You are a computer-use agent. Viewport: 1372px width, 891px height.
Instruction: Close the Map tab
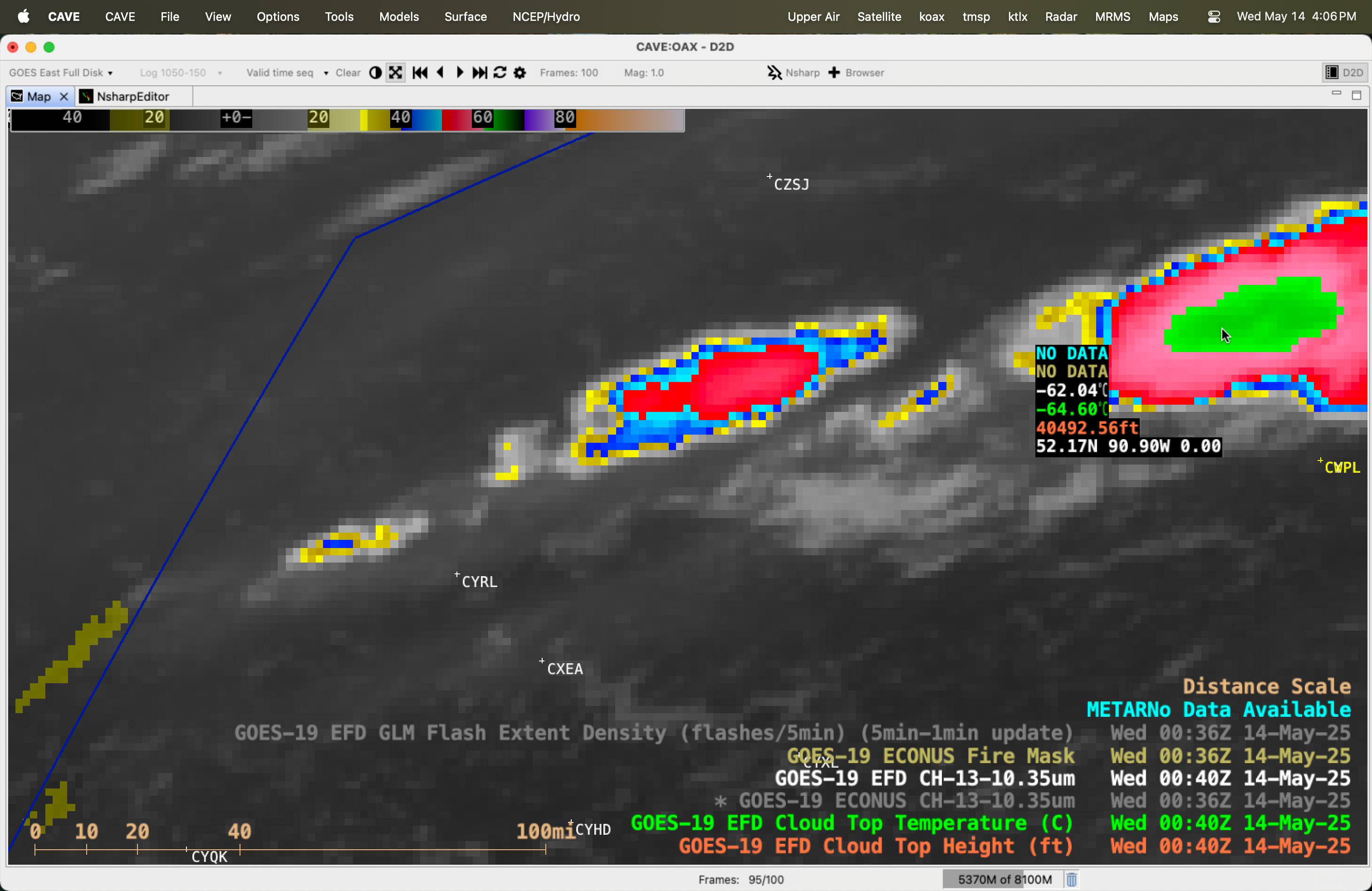point(64,96)
